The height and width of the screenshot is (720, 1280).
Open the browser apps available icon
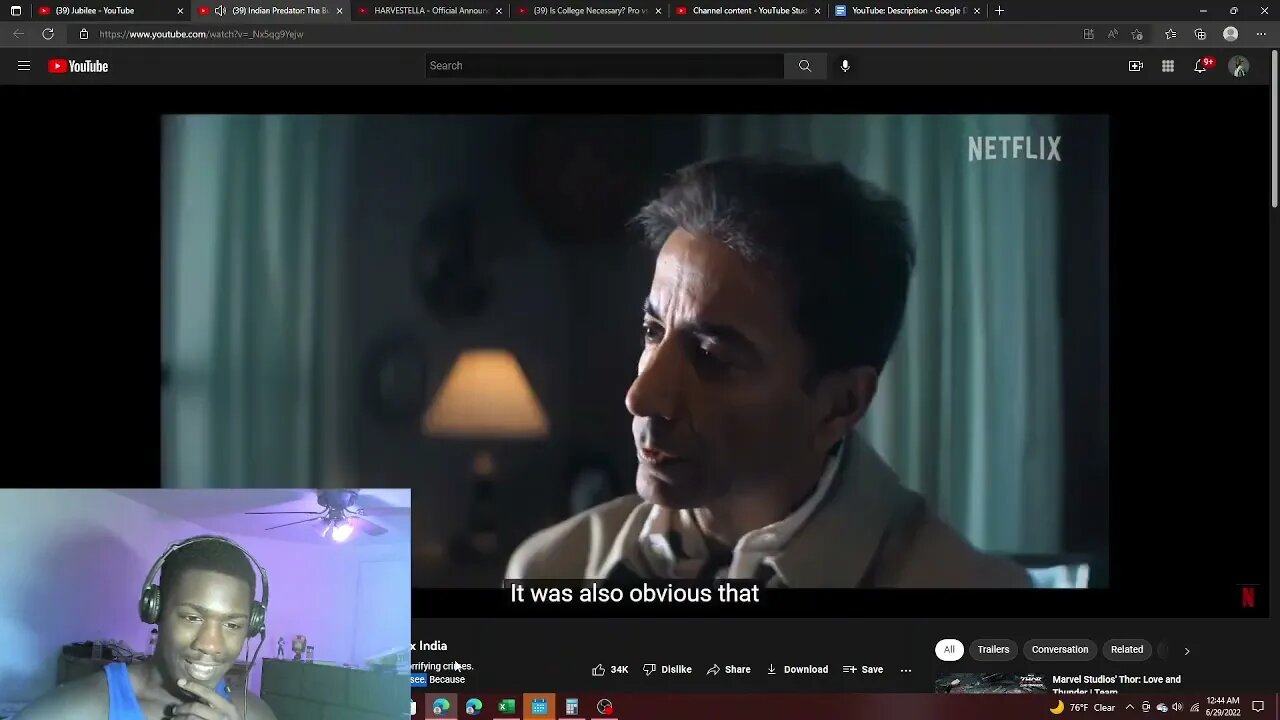tap(1088, 34)
